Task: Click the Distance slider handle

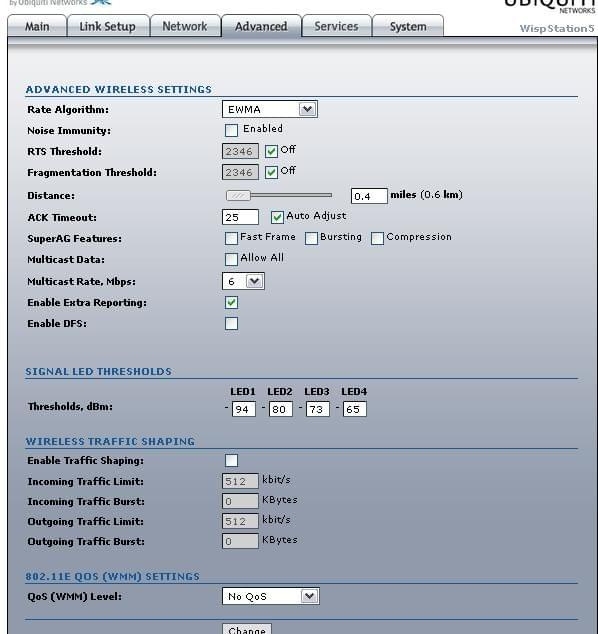Action: pos(238,196)
